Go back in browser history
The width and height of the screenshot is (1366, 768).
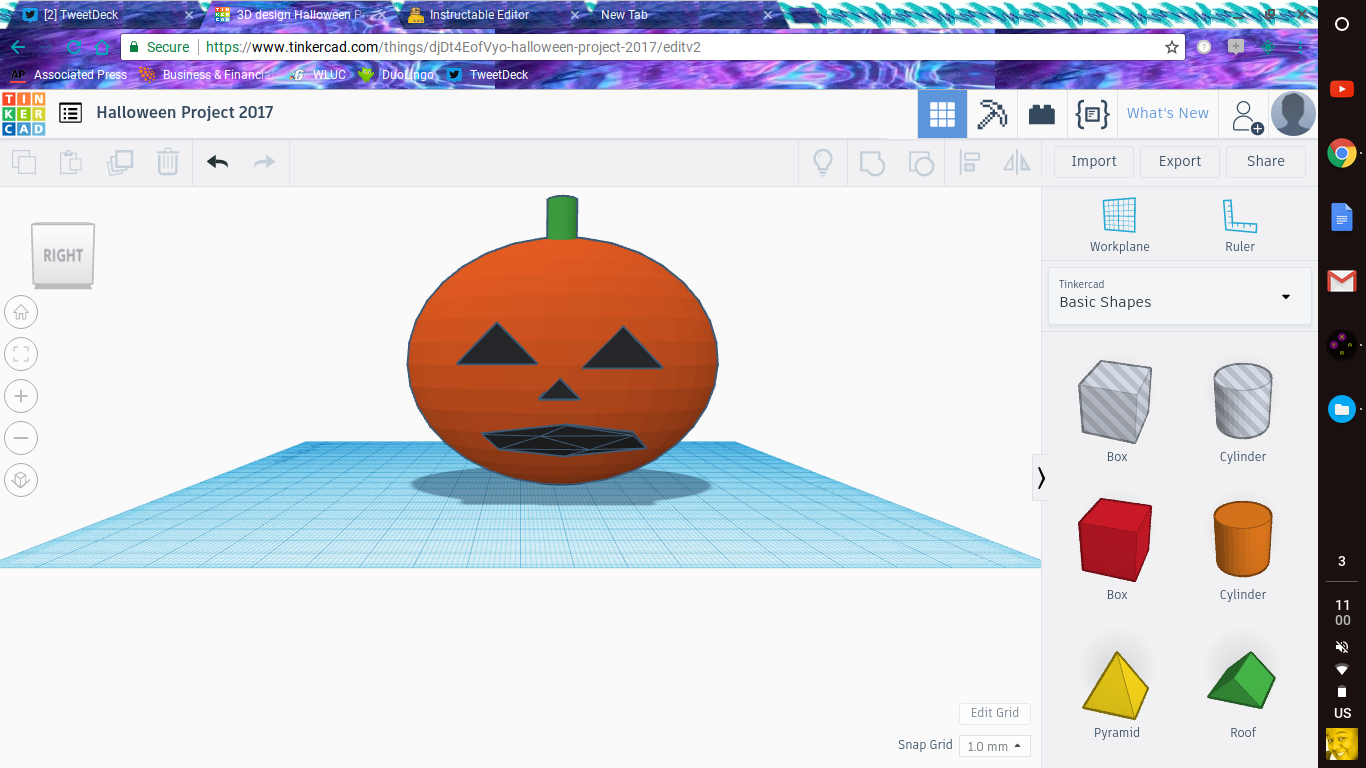pyautogui.click(x=18, y=47)
